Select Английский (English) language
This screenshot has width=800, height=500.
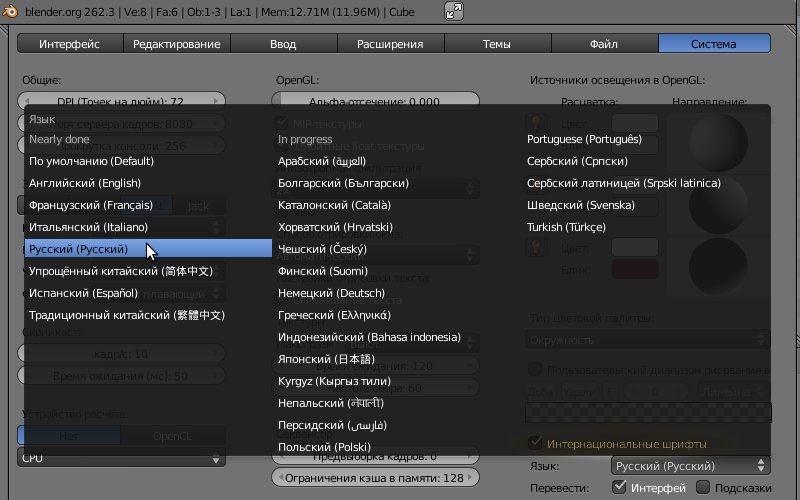85,183
